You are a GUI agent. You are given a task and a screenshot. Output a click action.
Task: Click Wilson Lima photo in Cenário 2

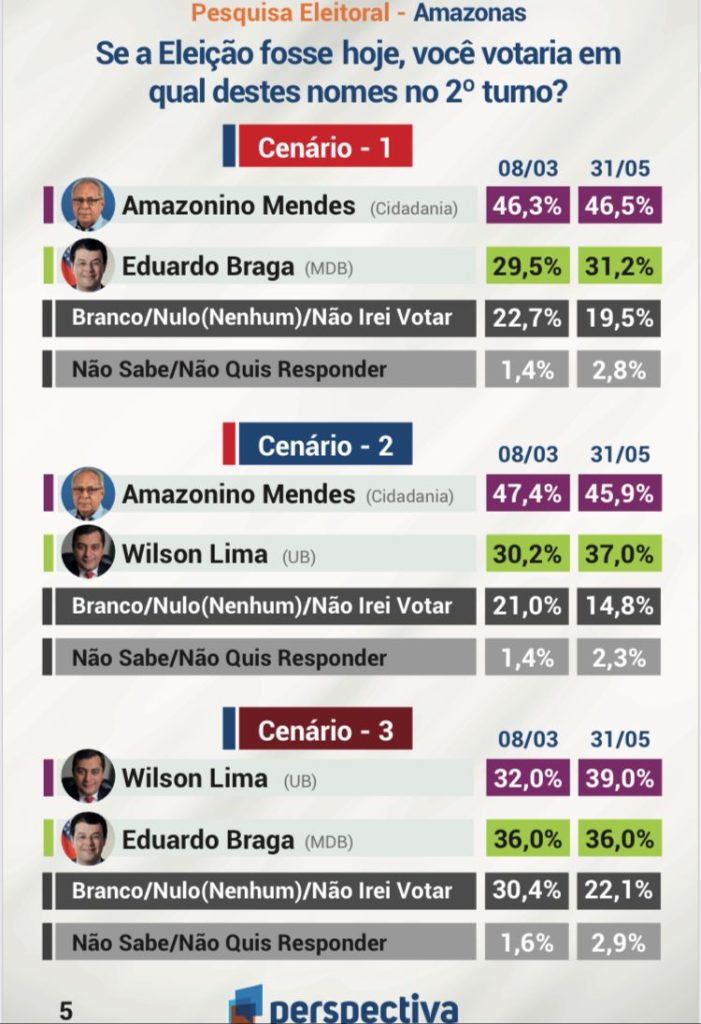(x=88, y=552)
